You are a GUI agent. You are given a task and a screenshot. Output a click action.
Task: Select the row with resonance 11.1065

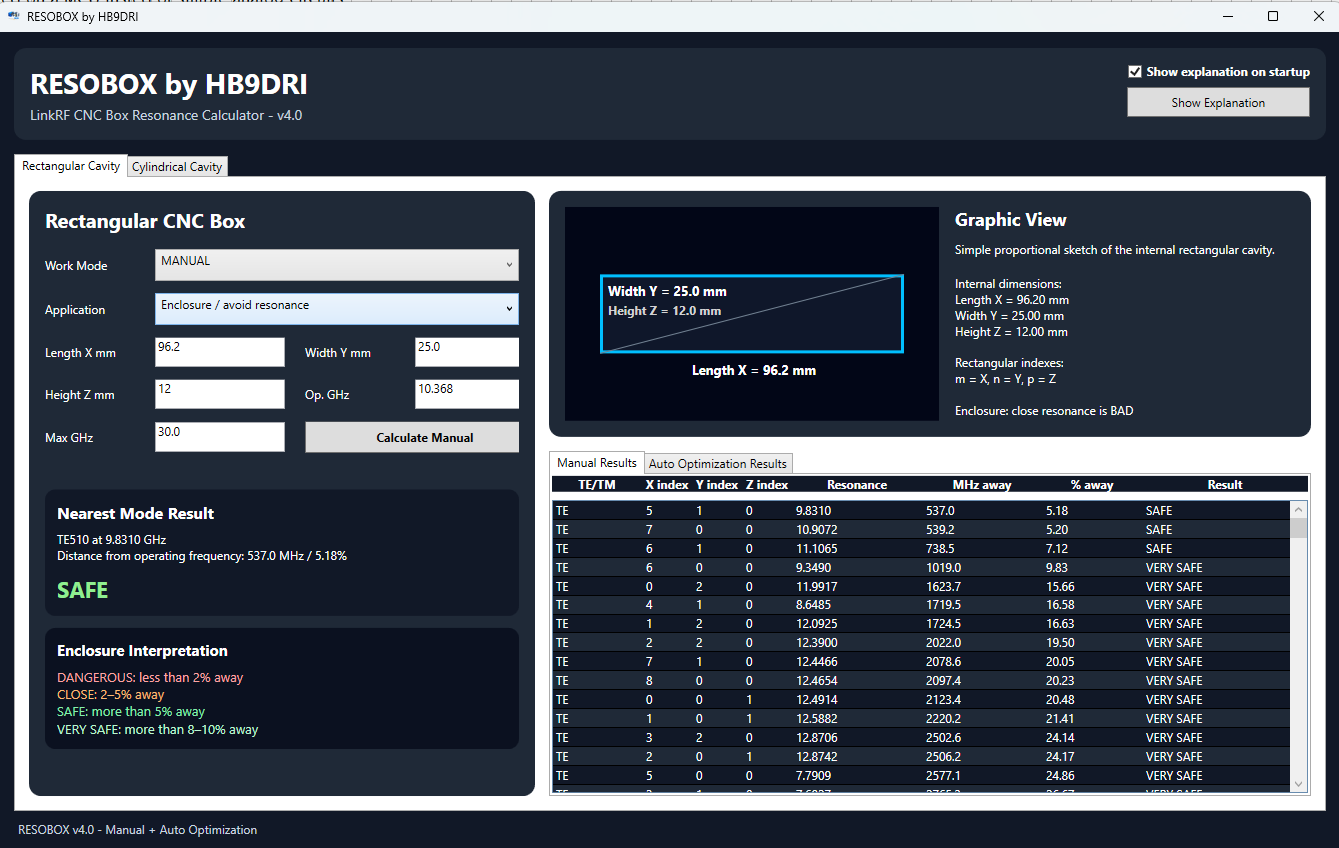[922, 548]
